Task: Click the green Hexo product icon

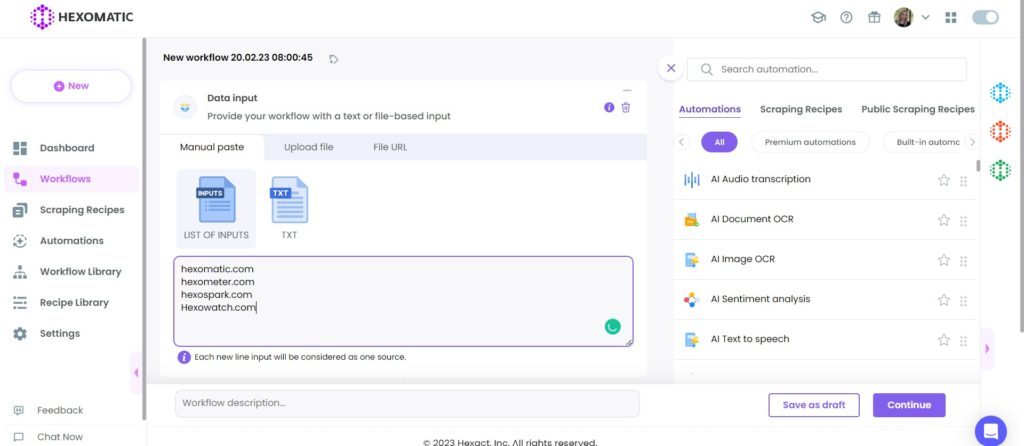Action: [x=1000, y=170]
